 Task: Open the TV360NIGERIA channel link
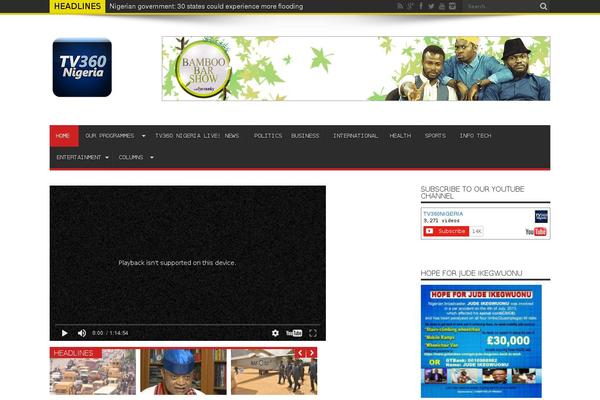pyautogui.click(x=443, y=214)
